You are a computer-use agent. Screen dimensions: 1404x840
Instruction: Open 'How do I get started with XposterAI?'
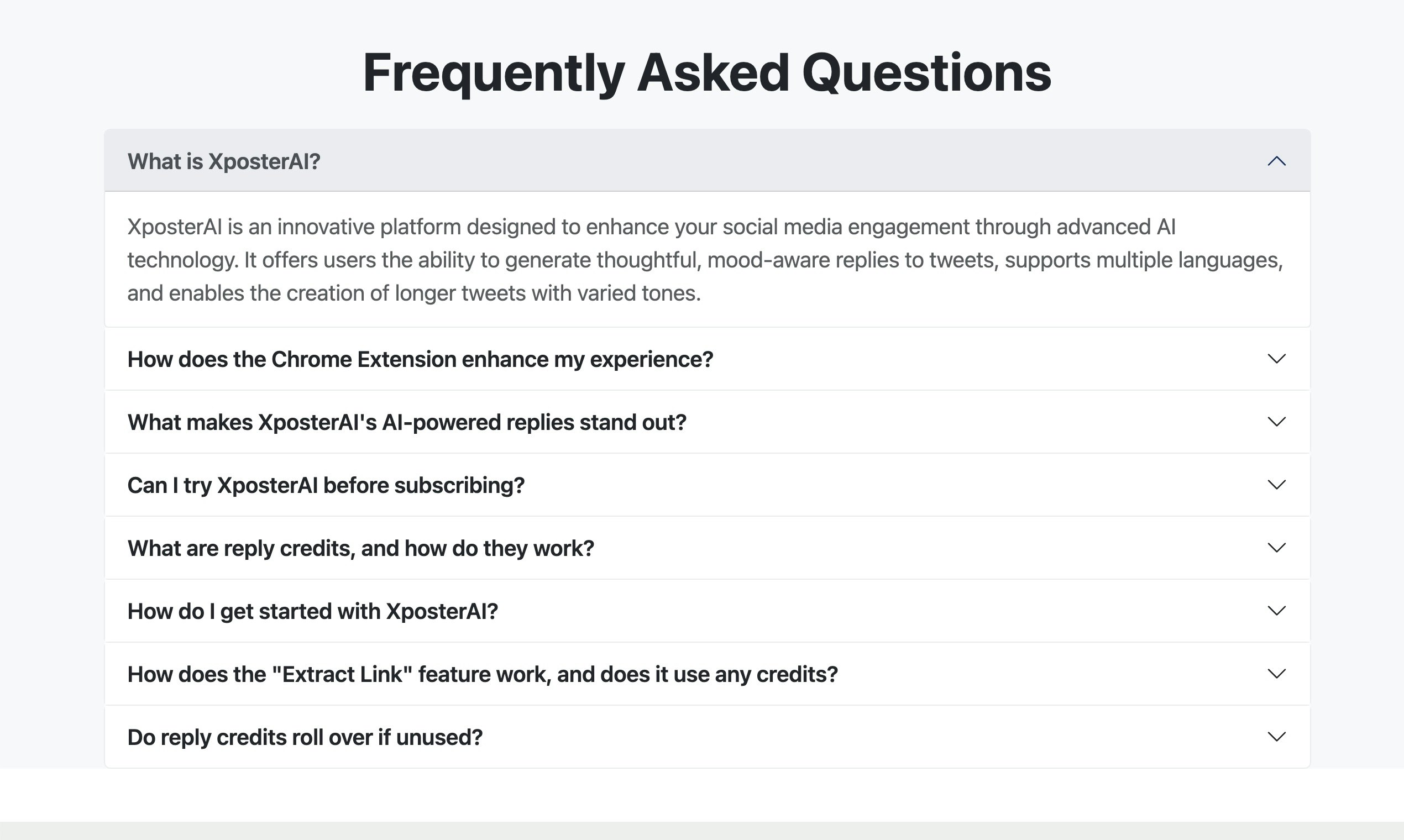(707, 611)
